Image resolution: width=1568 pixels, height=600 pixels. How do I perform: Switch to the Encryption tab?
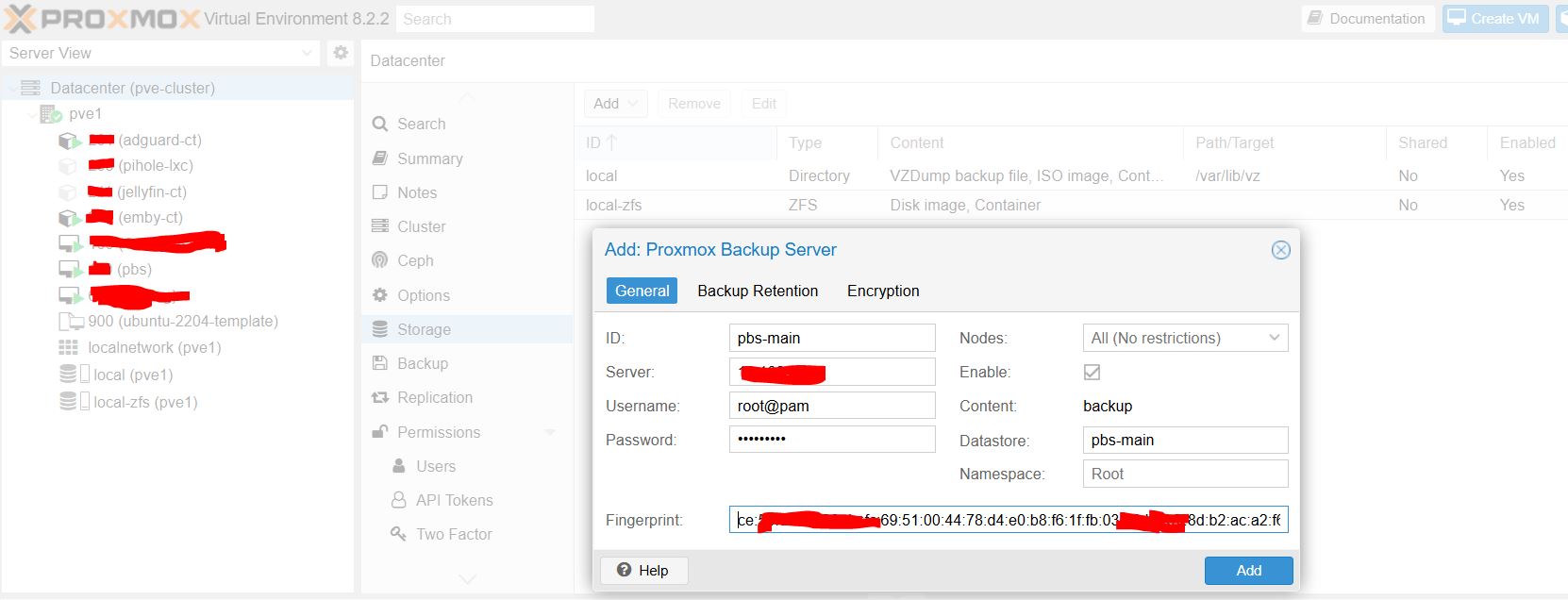click(883, 291)
